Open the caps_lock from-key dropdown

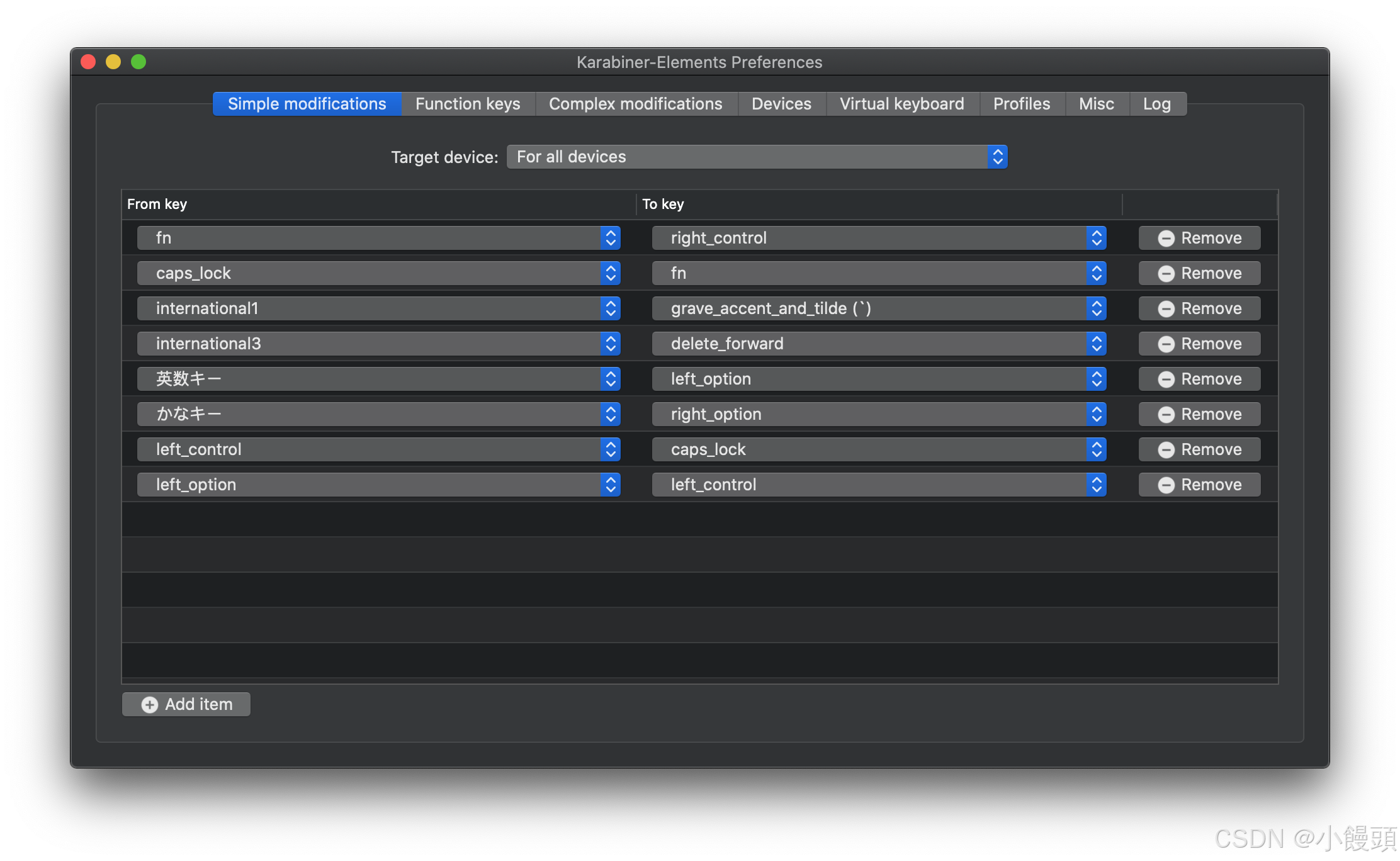point(379,273)
